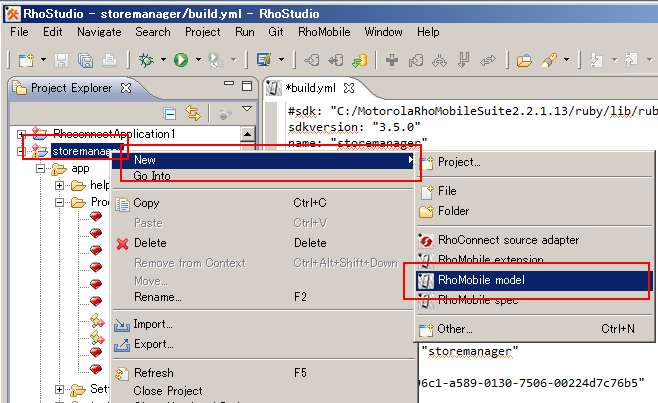
Task: Choose Refresh in the context menu
Action: pyautogui.click(x=264, y=373)
